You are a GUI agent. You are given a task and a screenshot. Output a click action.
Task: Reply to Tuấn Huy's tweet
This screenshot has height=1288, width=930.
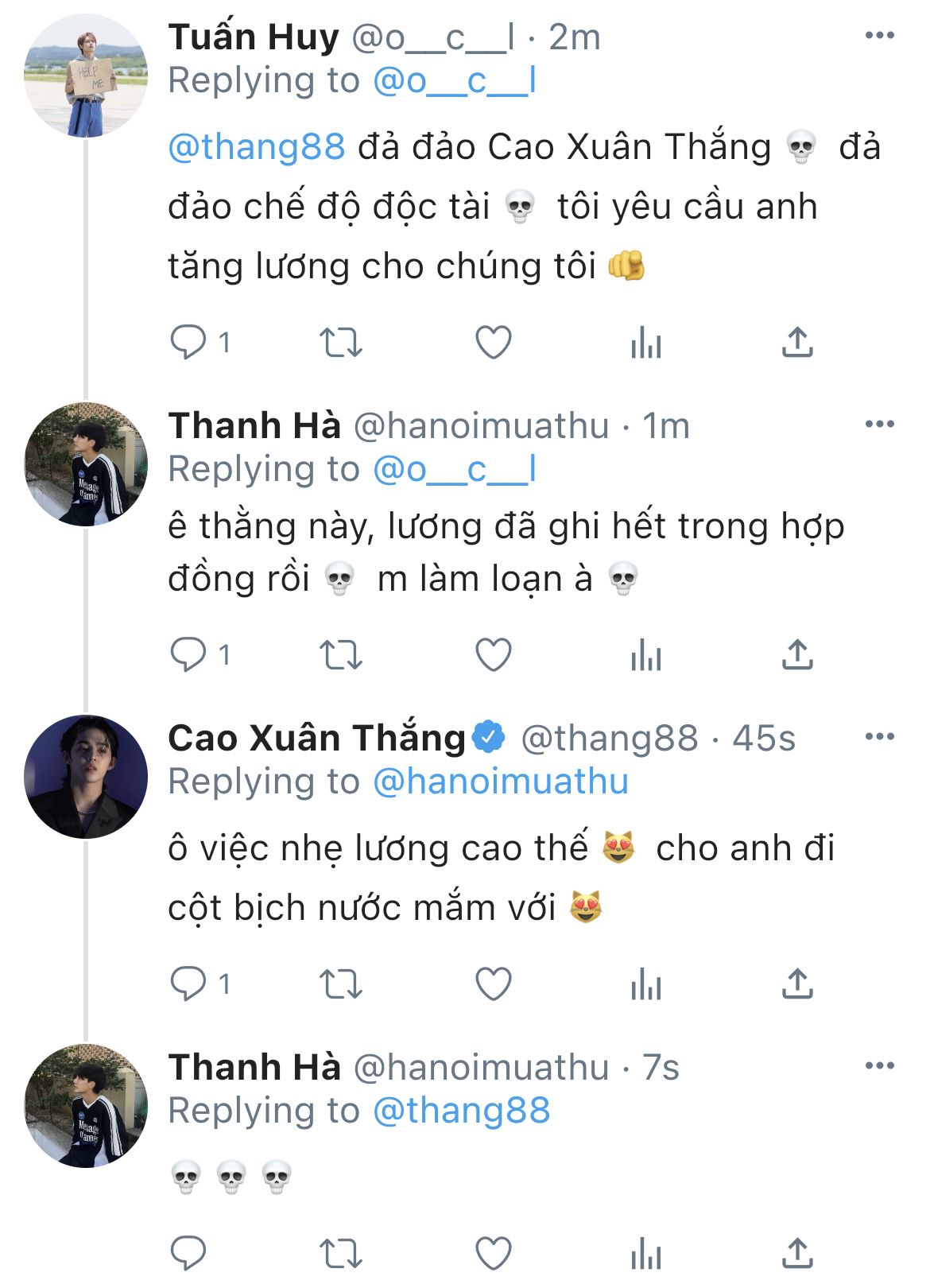click(189, 343)
